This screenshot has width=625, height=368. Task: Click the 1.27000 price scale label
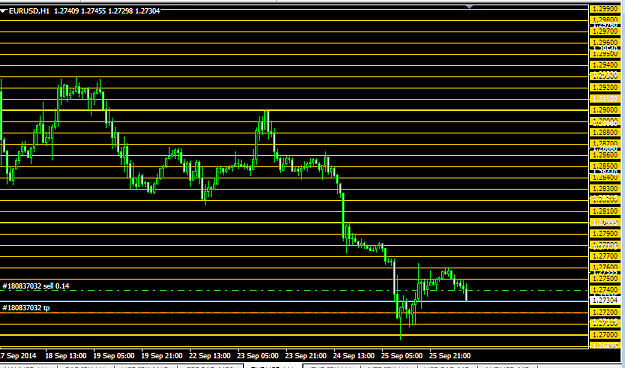pos(605,335)
